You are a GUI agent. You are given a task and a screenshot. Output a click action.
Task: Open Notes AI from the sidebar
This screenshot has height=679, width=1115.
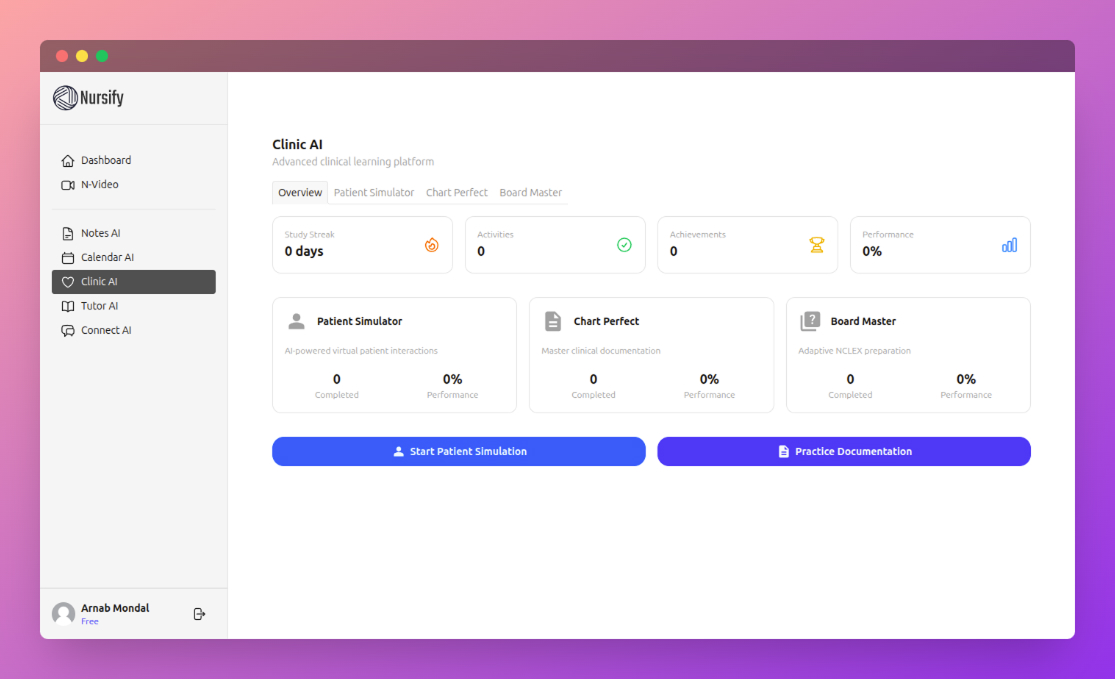point(134,233)
